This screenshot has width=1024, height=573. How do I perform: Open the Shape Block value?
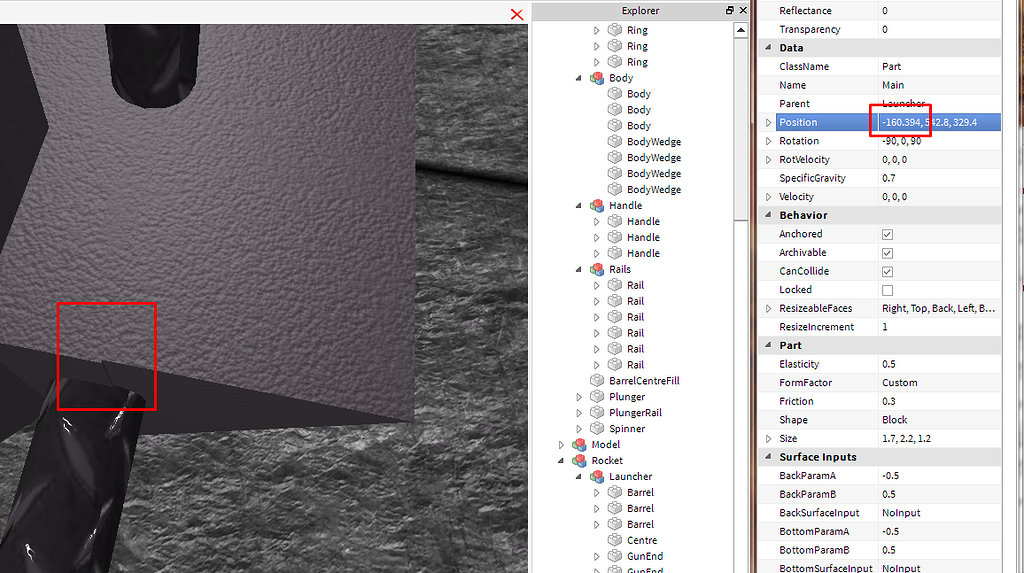(940, 419)
